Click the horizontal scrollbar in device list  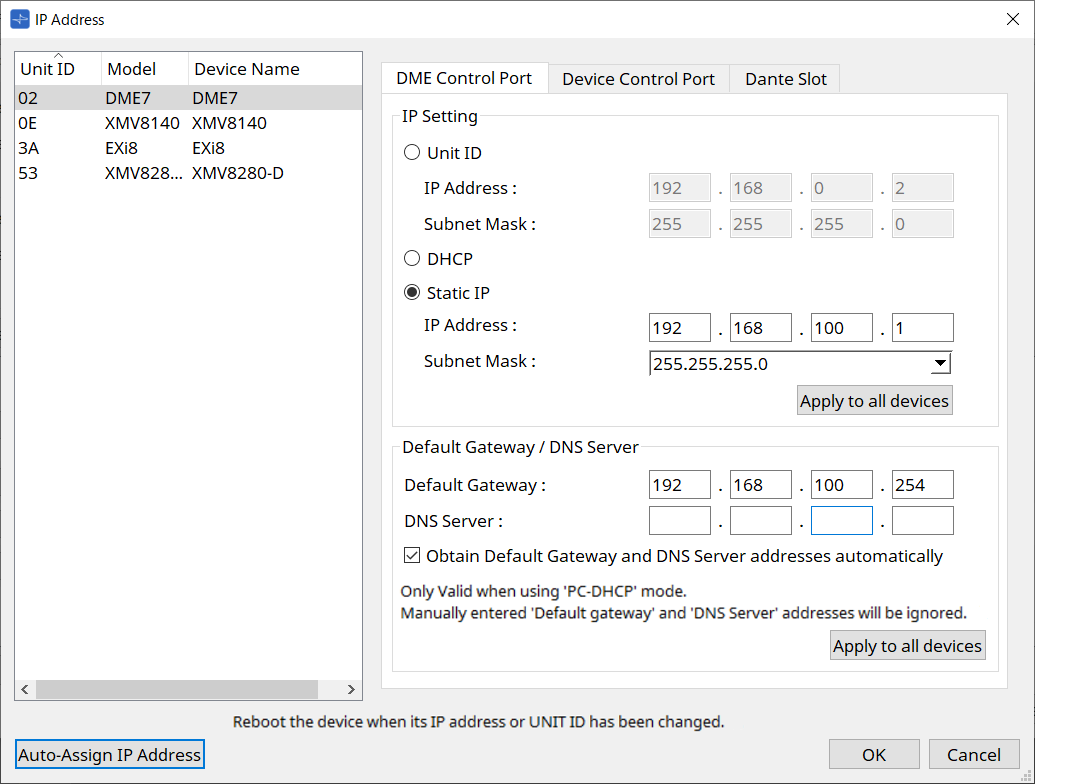[x=176, y=689]
